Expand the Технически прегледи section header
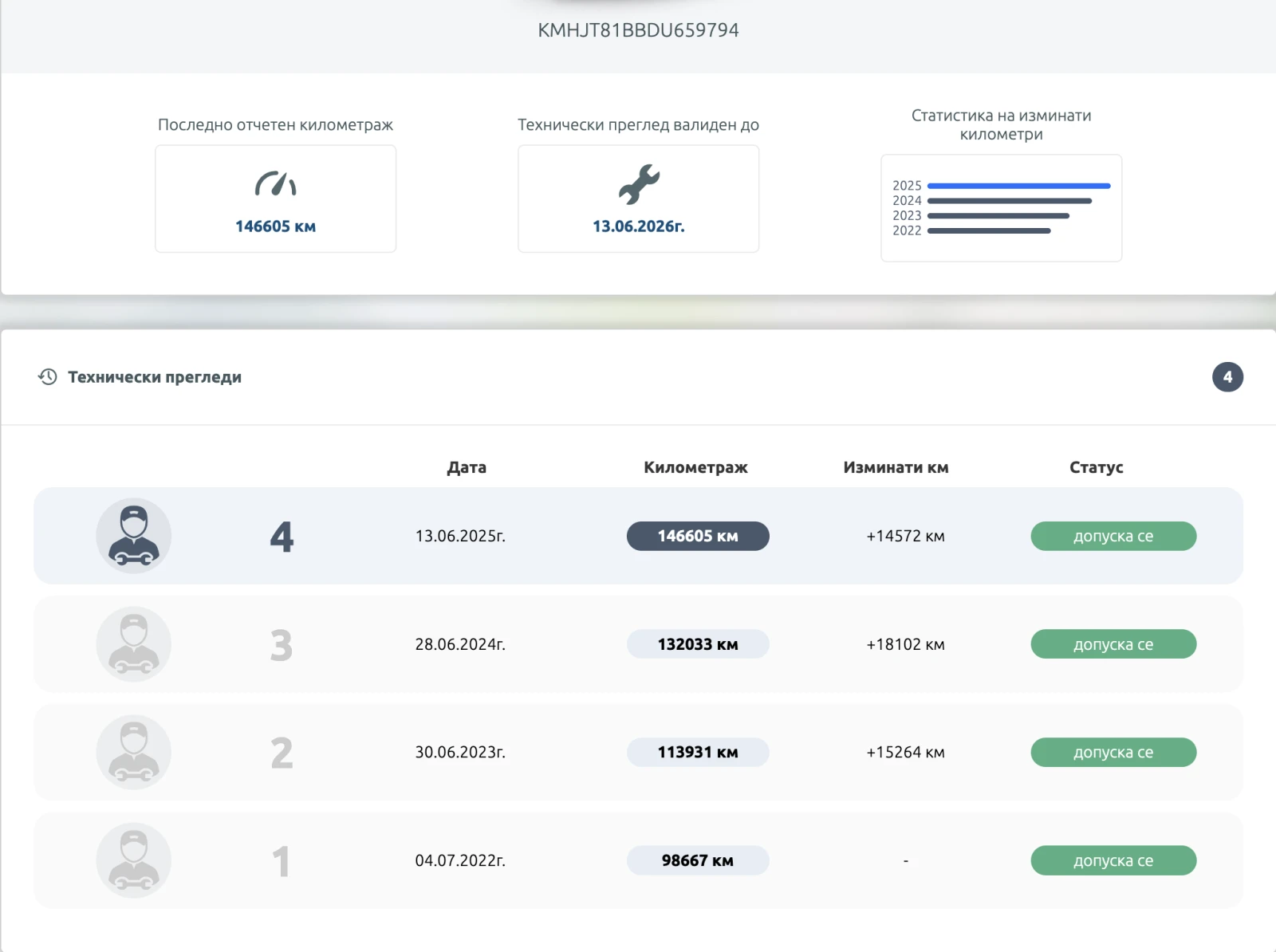 tap(155, 377)
